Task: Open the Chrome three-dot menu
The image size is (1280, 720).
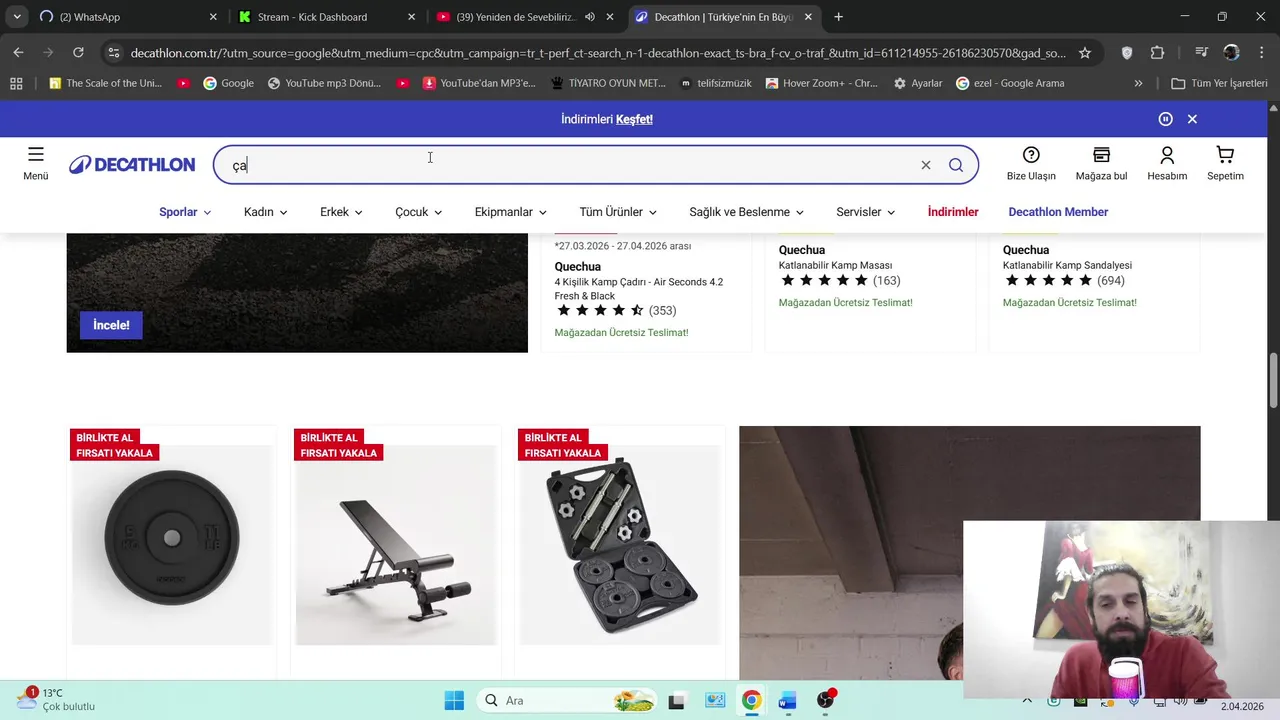Action: [x=1261, y=52]
